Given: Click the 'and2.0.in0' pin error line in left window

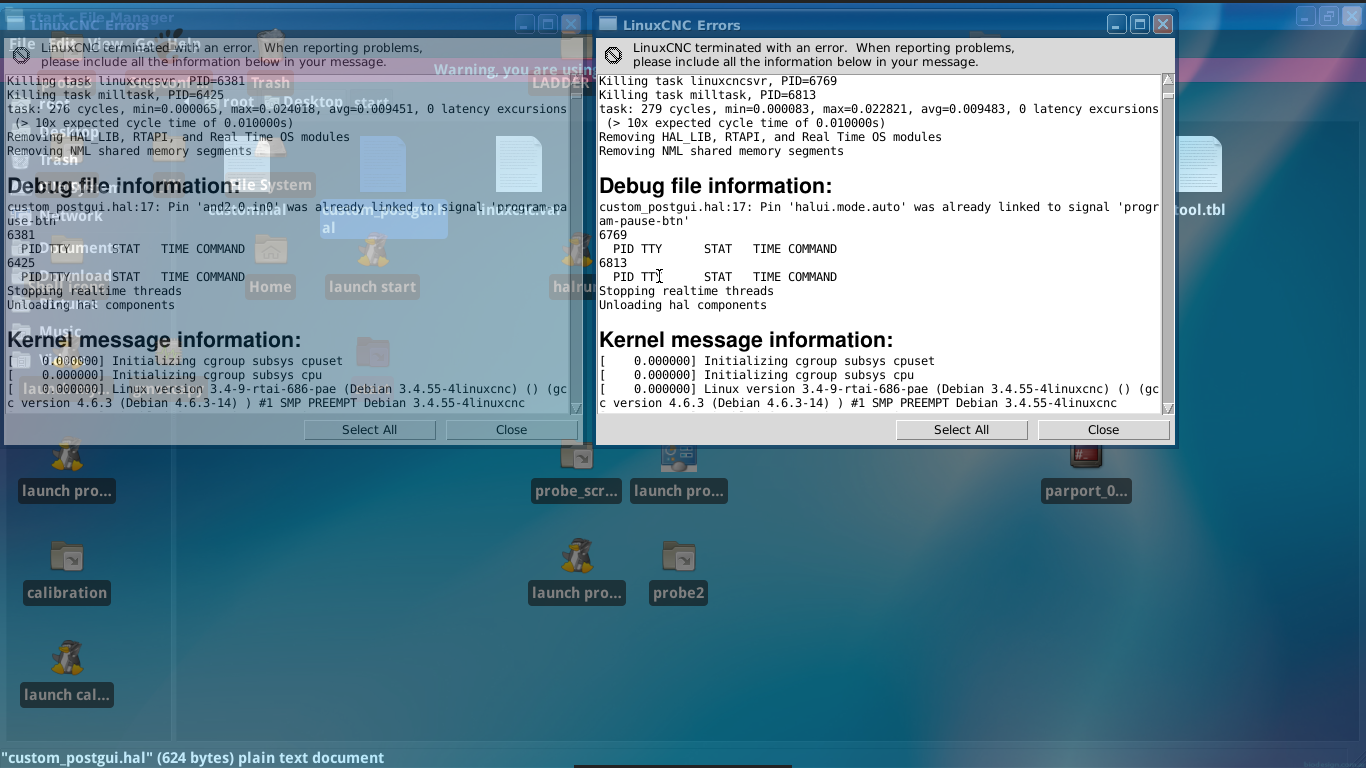Looking at the screenshot, I should tap(287, 214).
